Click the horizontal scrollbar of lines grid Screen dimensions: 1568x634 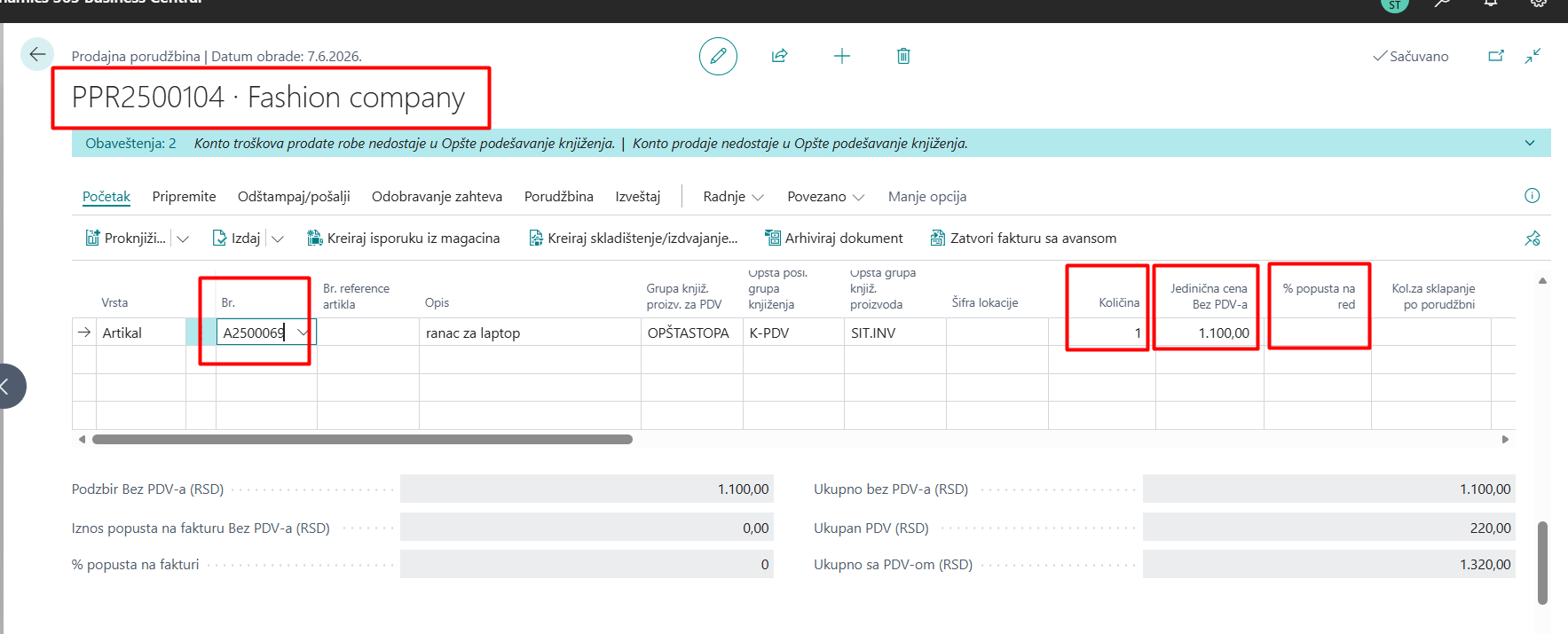coord(362,439)
